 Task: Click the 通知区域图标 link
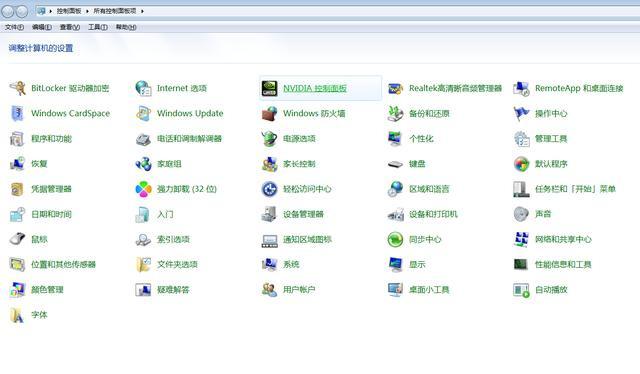307,240
